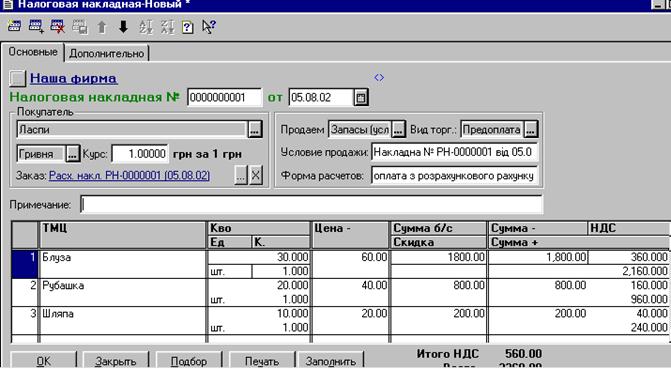Clear the Заказ link with X button
The image size is (671, 369).
(x=255, y=175)
